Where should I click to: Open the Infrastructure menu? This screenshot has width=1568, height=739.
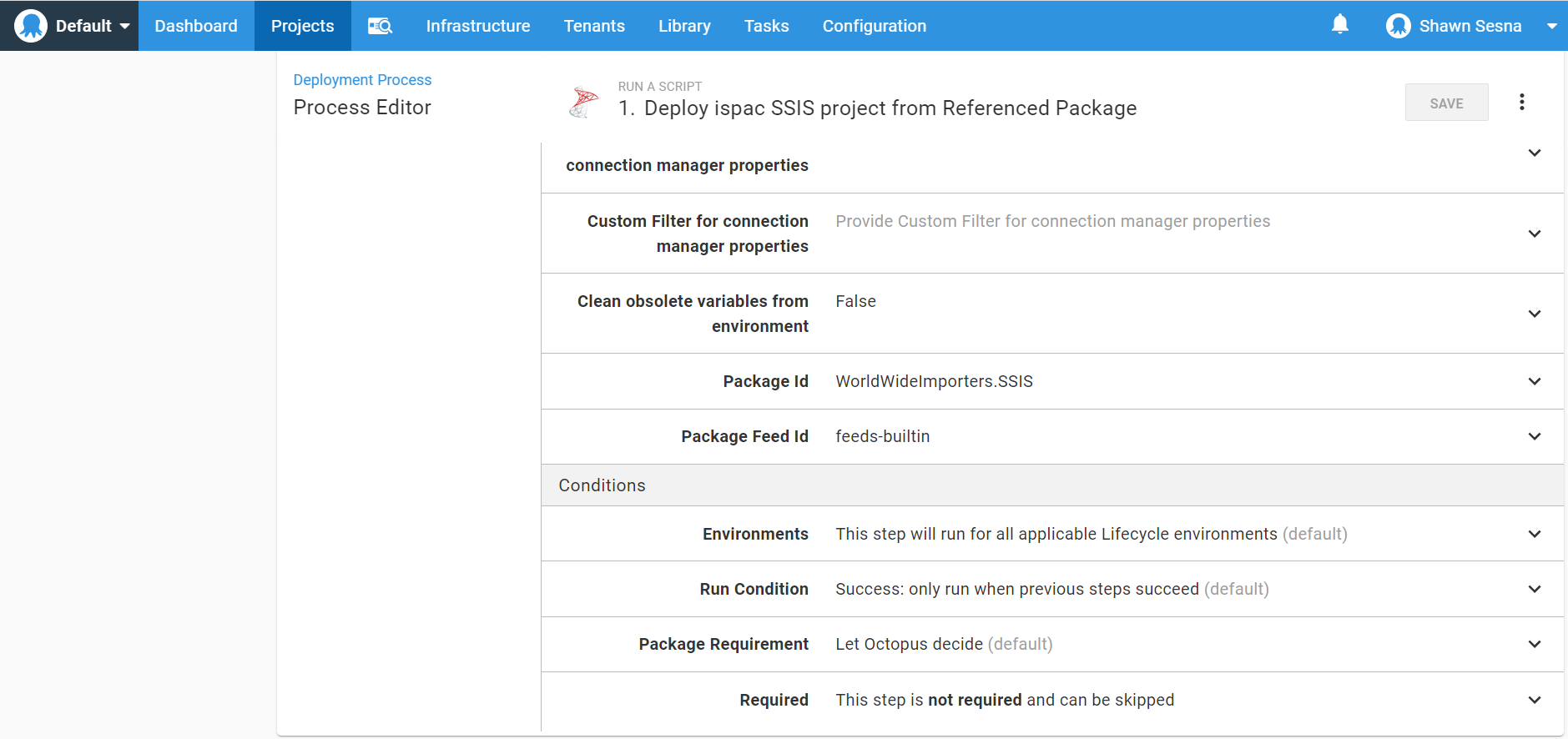pyautogui.click(x=477, y=26)
